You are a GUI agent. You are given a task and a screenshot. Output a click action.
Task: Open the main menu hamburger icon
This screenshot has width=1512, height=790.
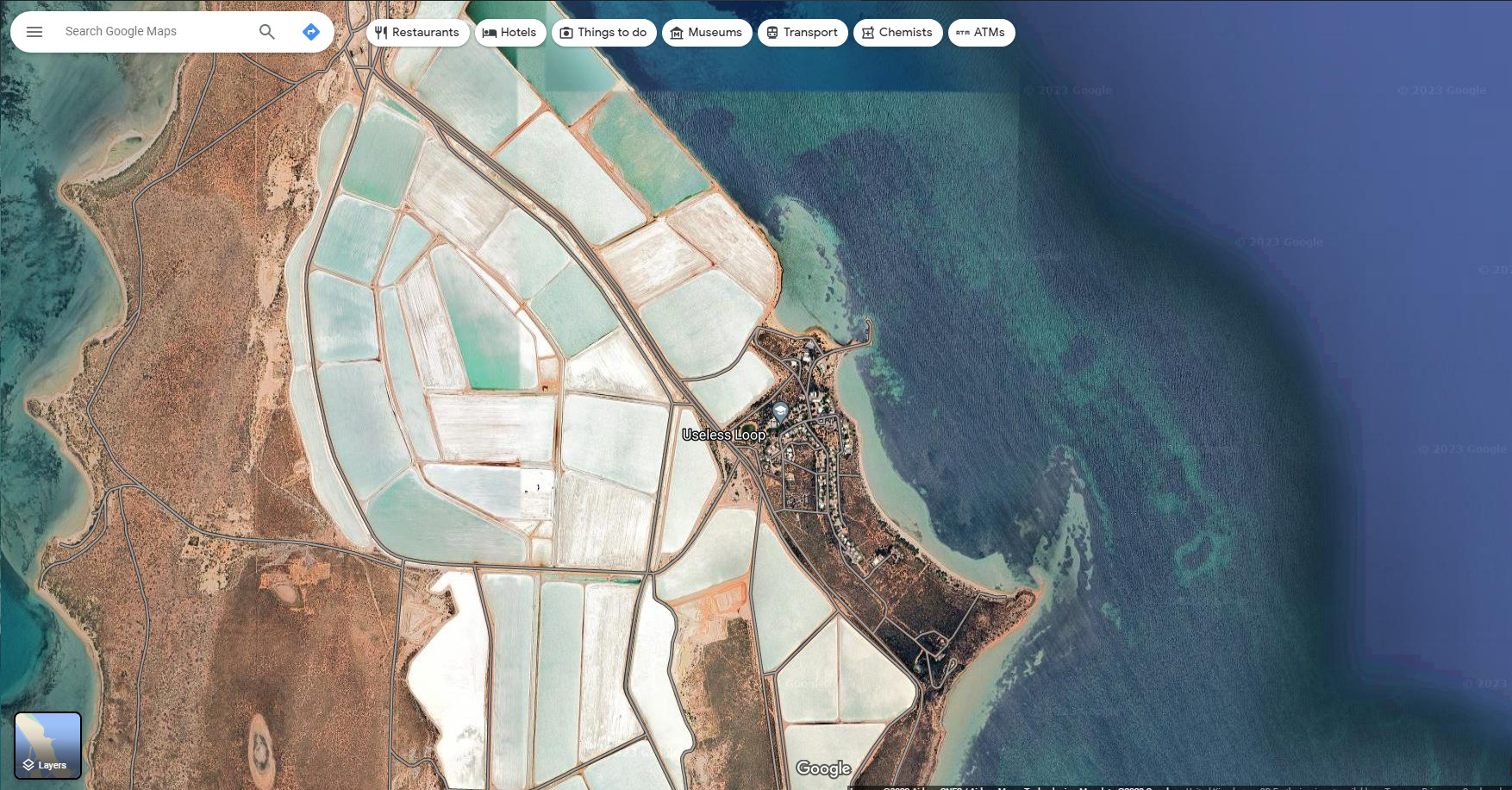(34, 32)
